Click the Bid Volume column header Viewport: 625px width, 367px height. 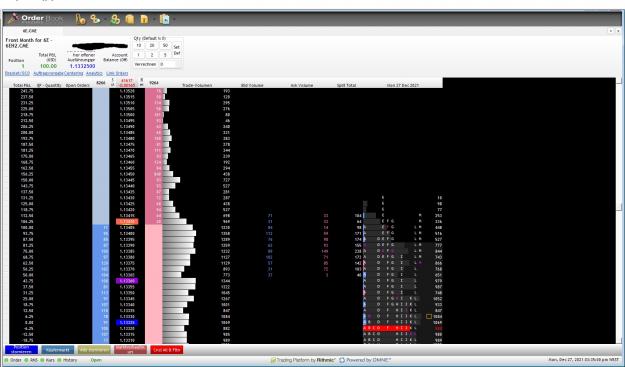click(252, 85)
